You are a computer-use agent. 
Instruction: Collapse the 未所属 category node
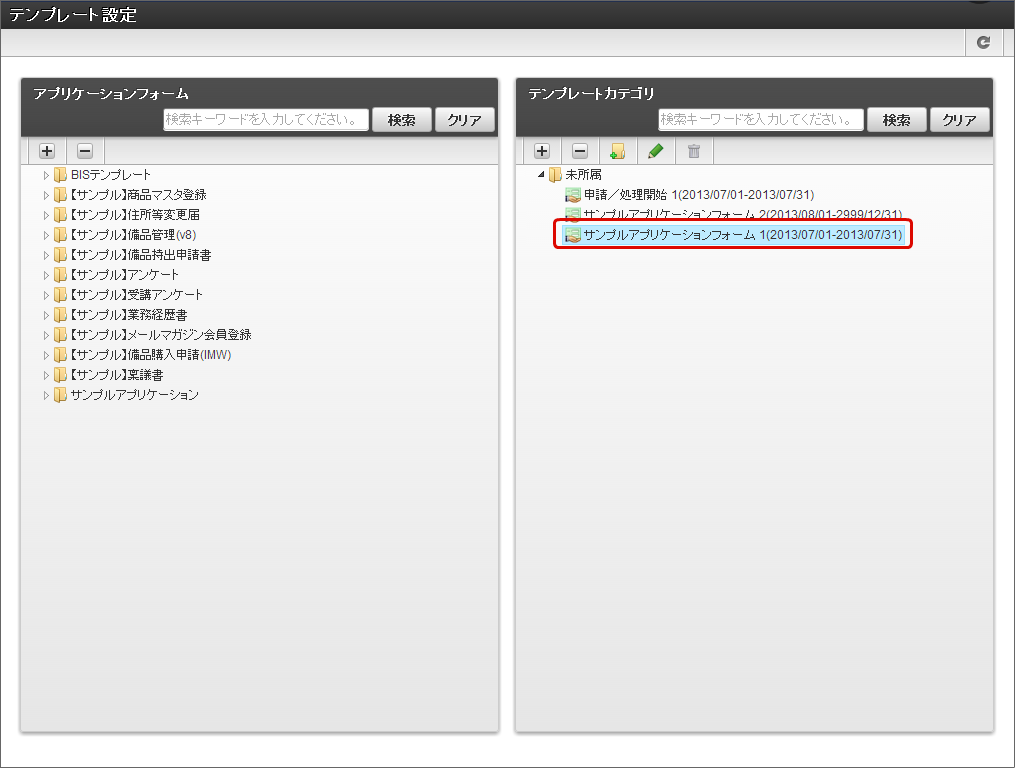541,175
